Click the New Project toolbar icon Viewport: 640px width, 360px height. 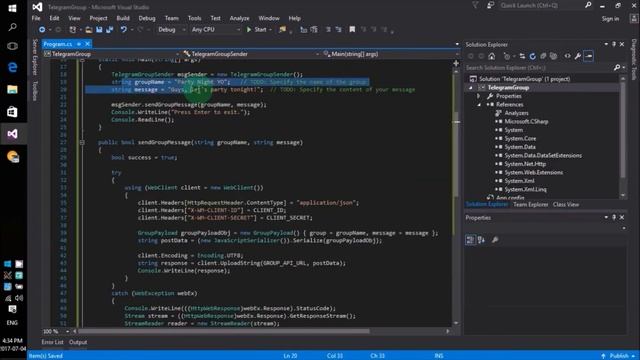click(x=72, y=30)
